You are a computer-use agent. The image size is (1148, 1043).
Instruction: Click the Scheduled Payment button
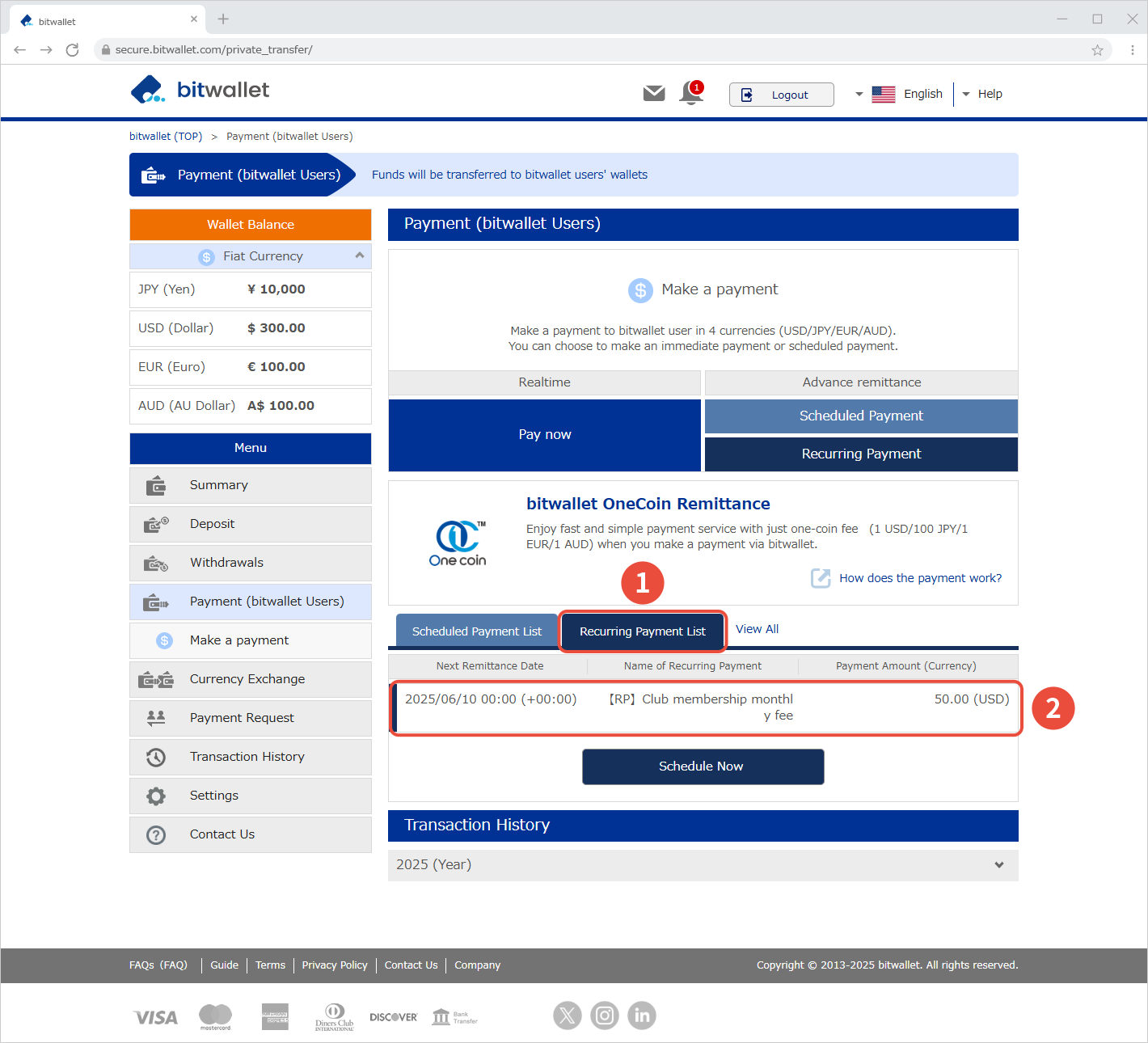pos(861,416)
